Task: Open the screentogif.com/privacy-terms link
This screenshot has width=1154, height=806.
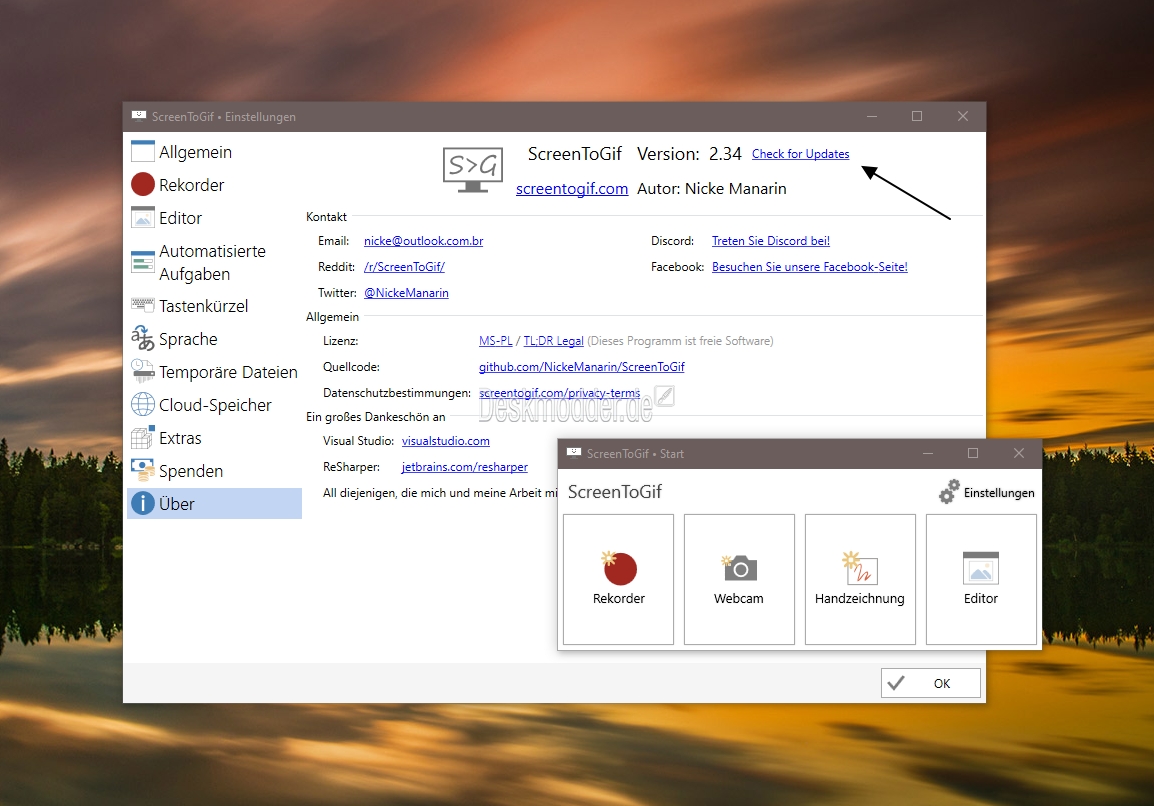Action: 559,393
